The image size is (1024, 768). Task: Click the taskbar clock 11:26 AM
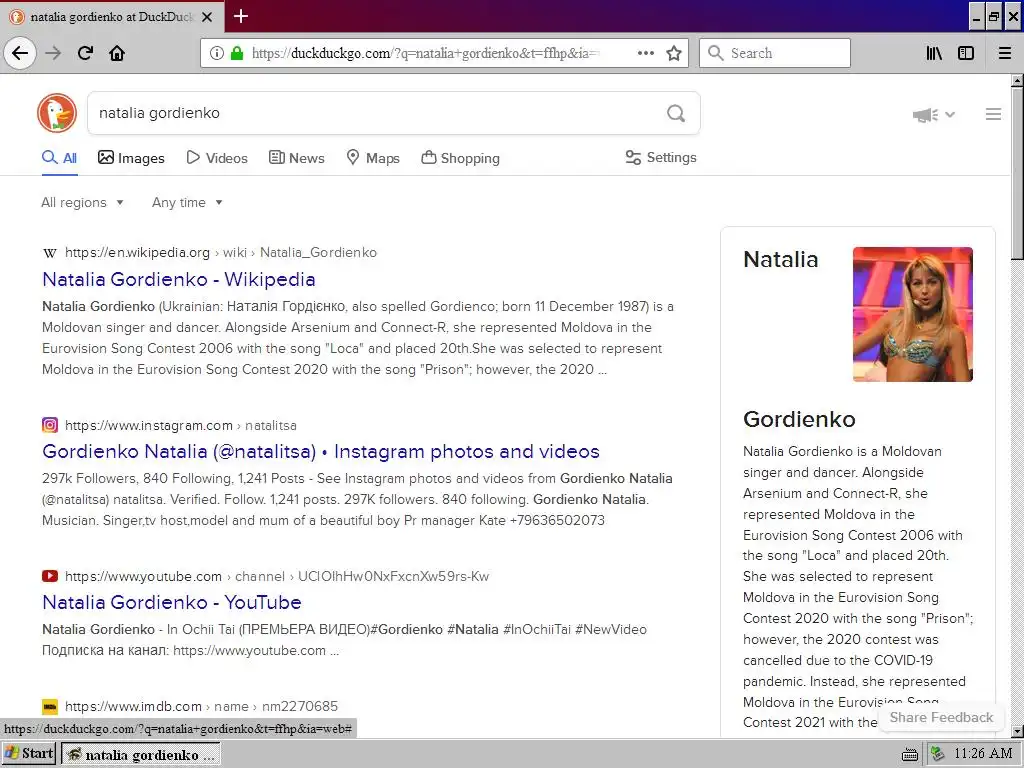[x=983, y=754]
